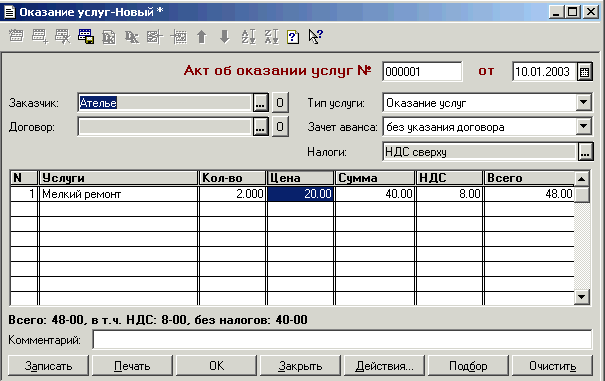Open the calendar picker next to the date

(585, 72)
